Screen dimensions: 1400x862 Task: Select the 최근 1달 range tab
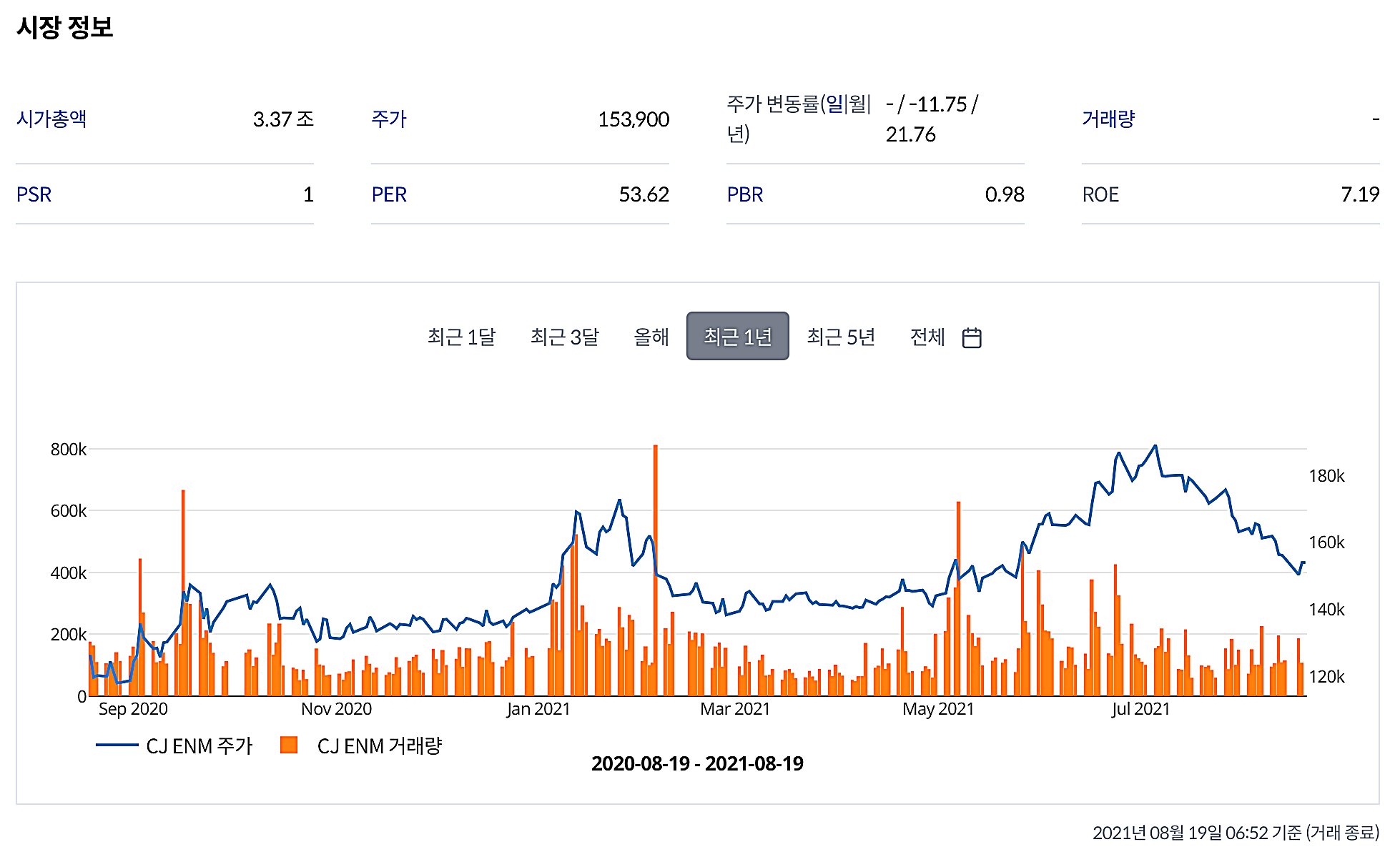461,337
